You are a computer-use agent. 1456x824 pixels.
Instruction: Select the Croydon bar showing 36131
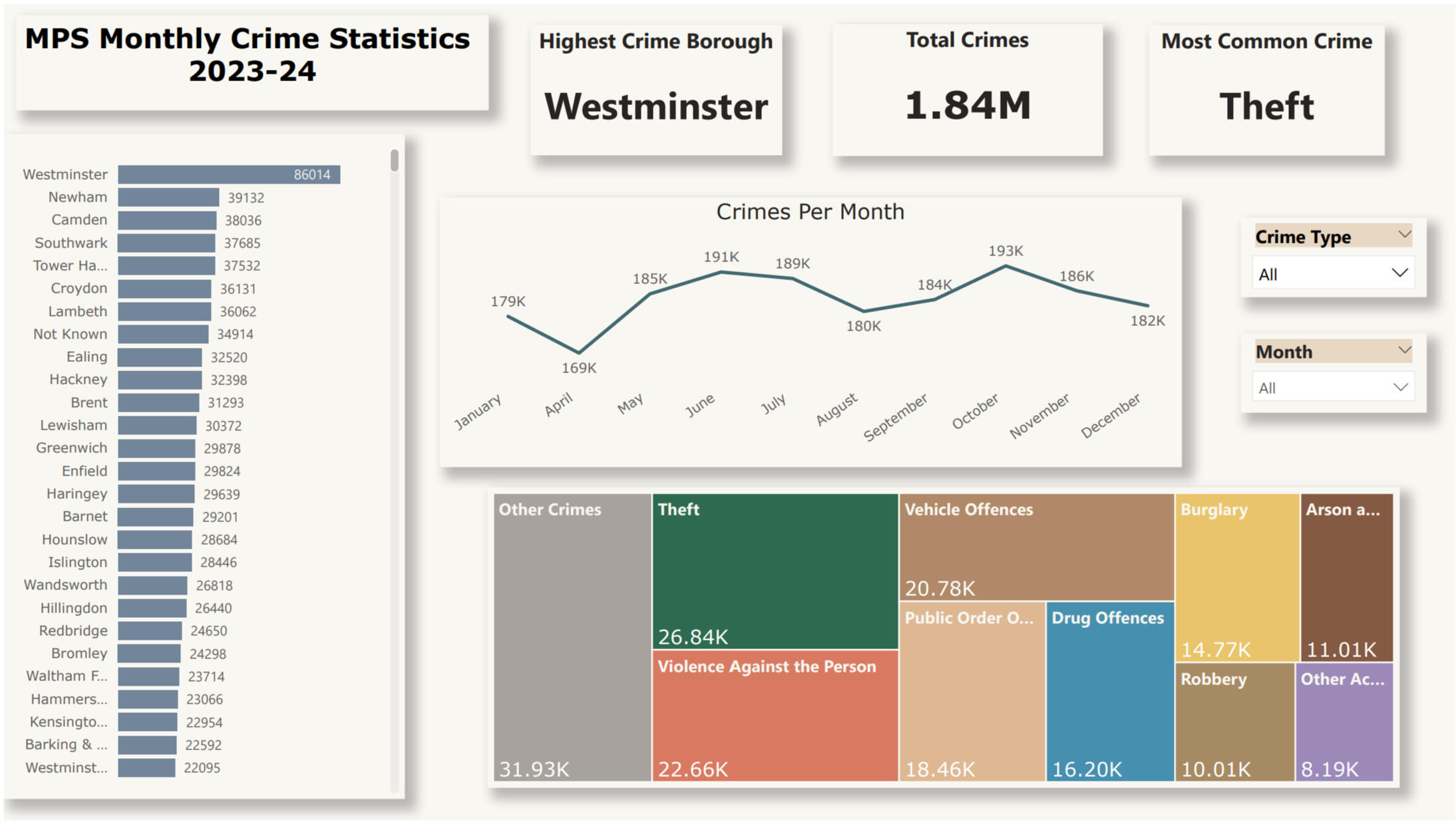[164, 289]
